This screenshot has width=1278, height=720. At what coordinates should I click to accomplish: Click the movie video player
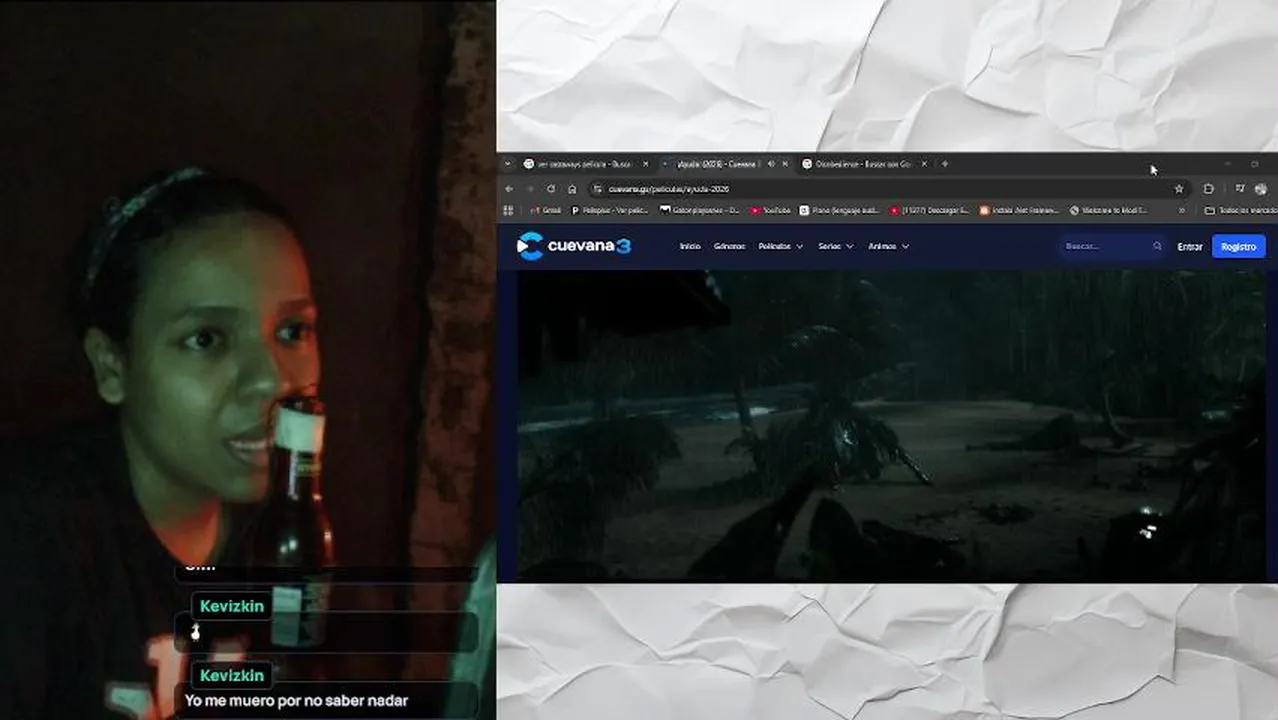(891, 425)
